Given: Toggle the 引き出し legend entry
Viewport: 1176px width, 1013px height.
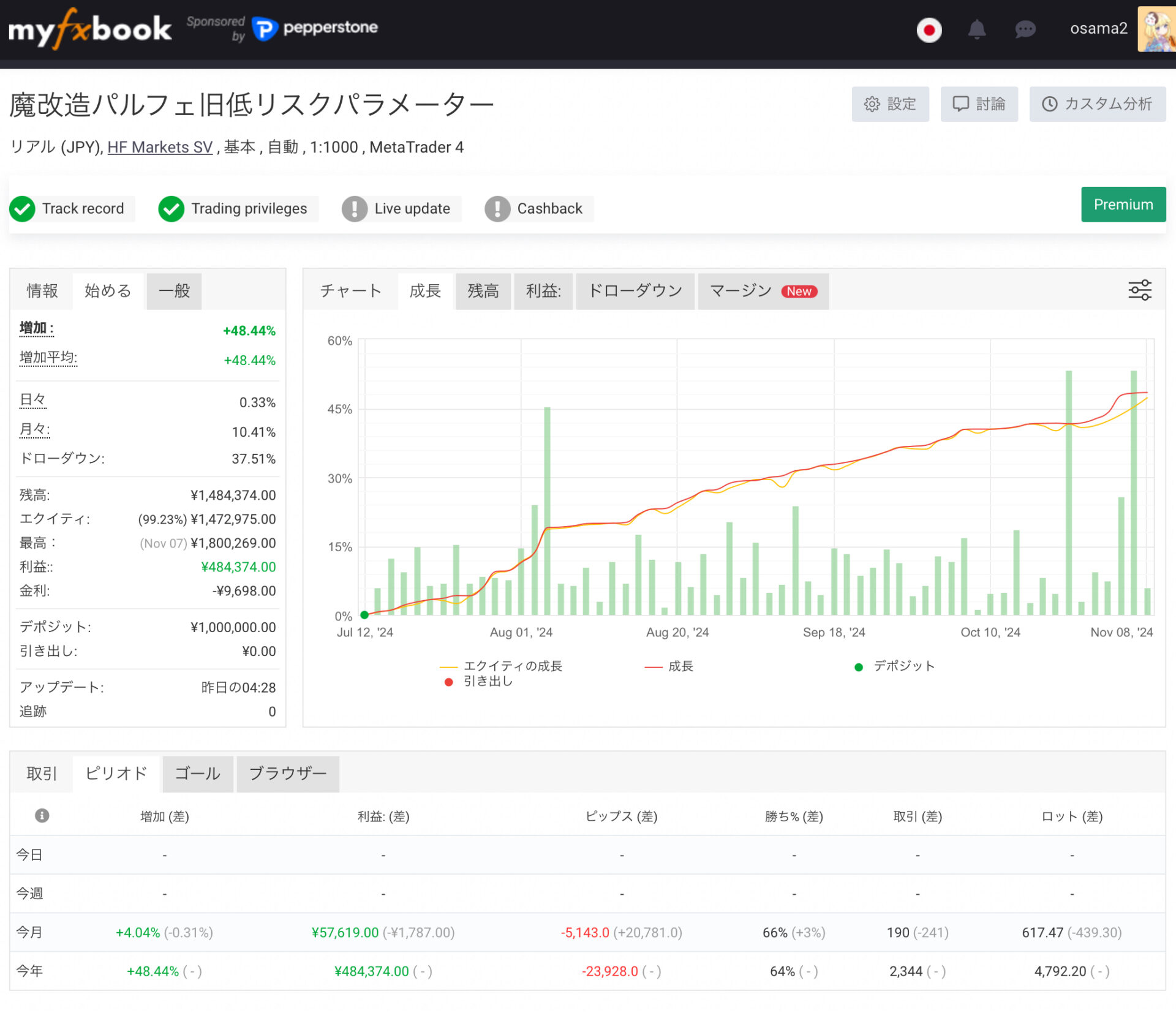Looking at the screenshot, I should (x=479, y=681).
